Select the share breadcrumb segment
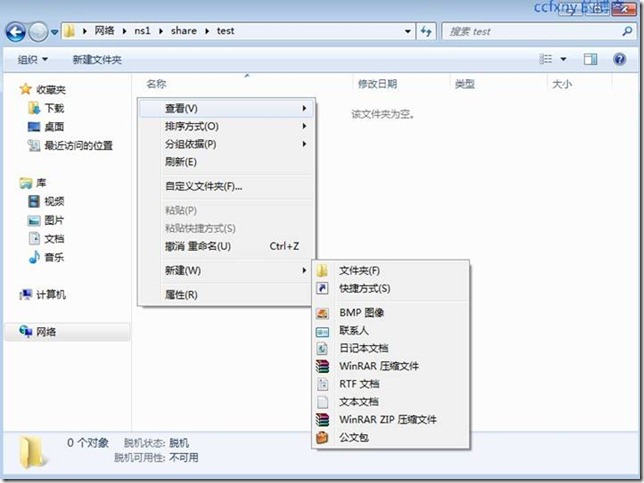Viewport: 644px width, 483px height. click(184, 31)
